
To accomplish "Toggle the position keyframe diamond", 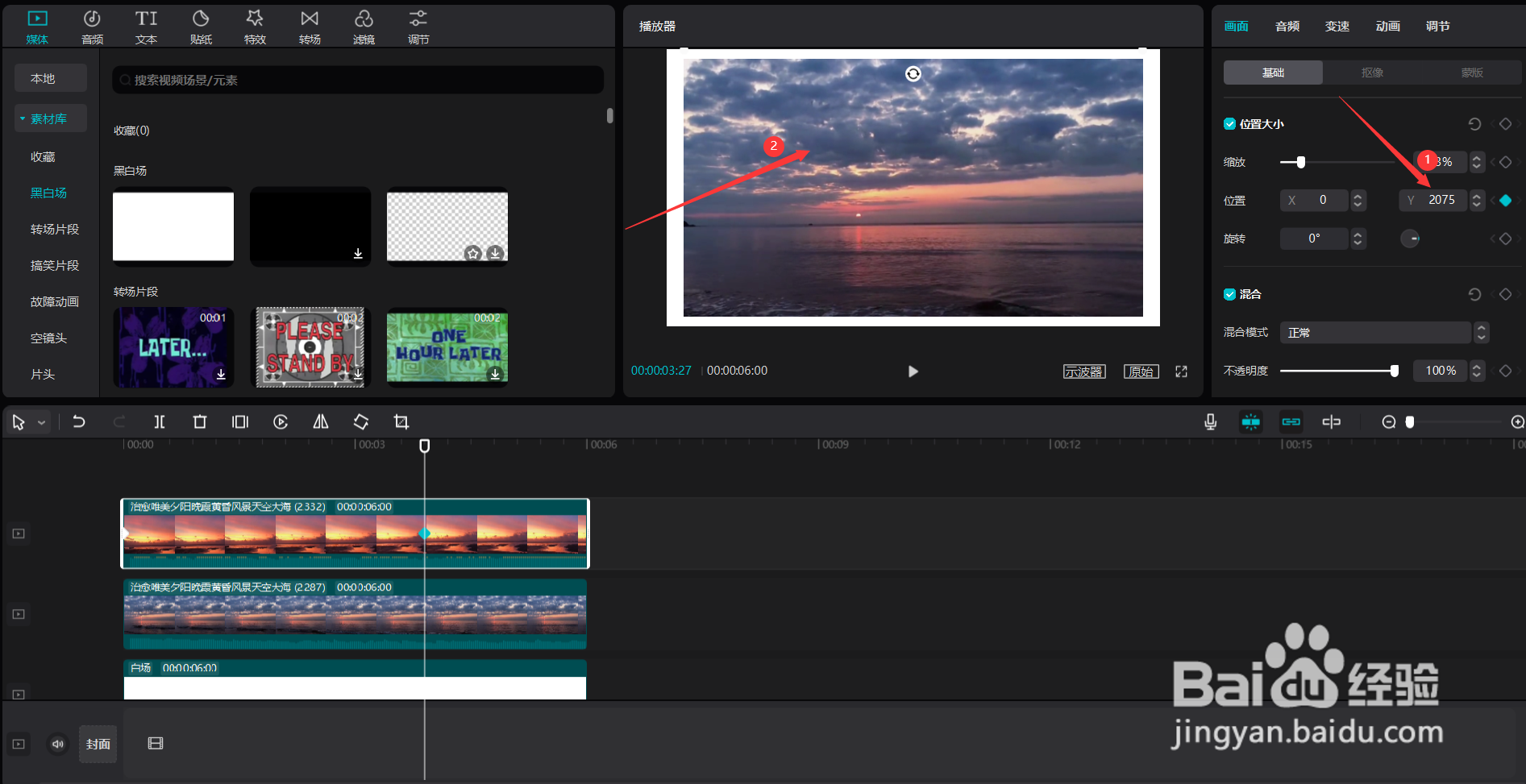I will tap(1505, 201).
